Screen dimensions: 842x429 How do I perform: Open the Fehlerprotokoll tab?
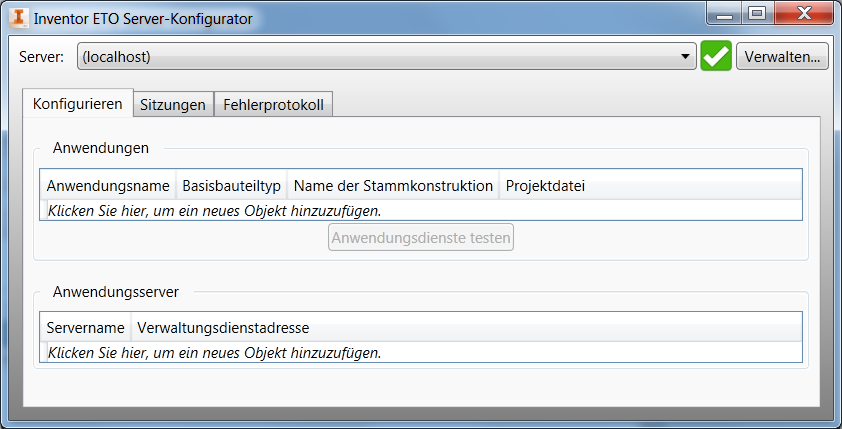(273, 105)
